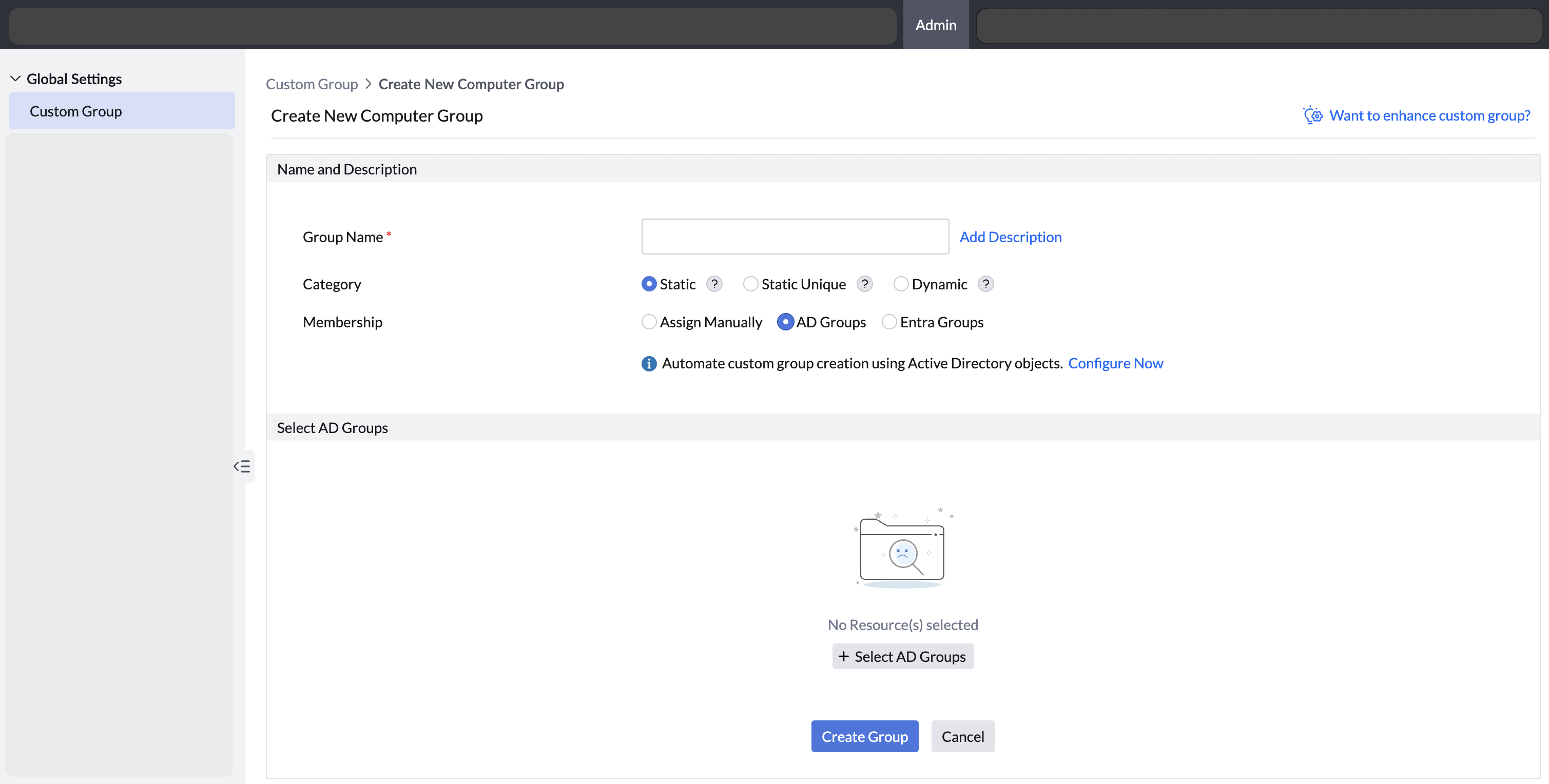Click help icon next to Static
1549x784 pixels.
pyautogui.click(x=714, y=284)
